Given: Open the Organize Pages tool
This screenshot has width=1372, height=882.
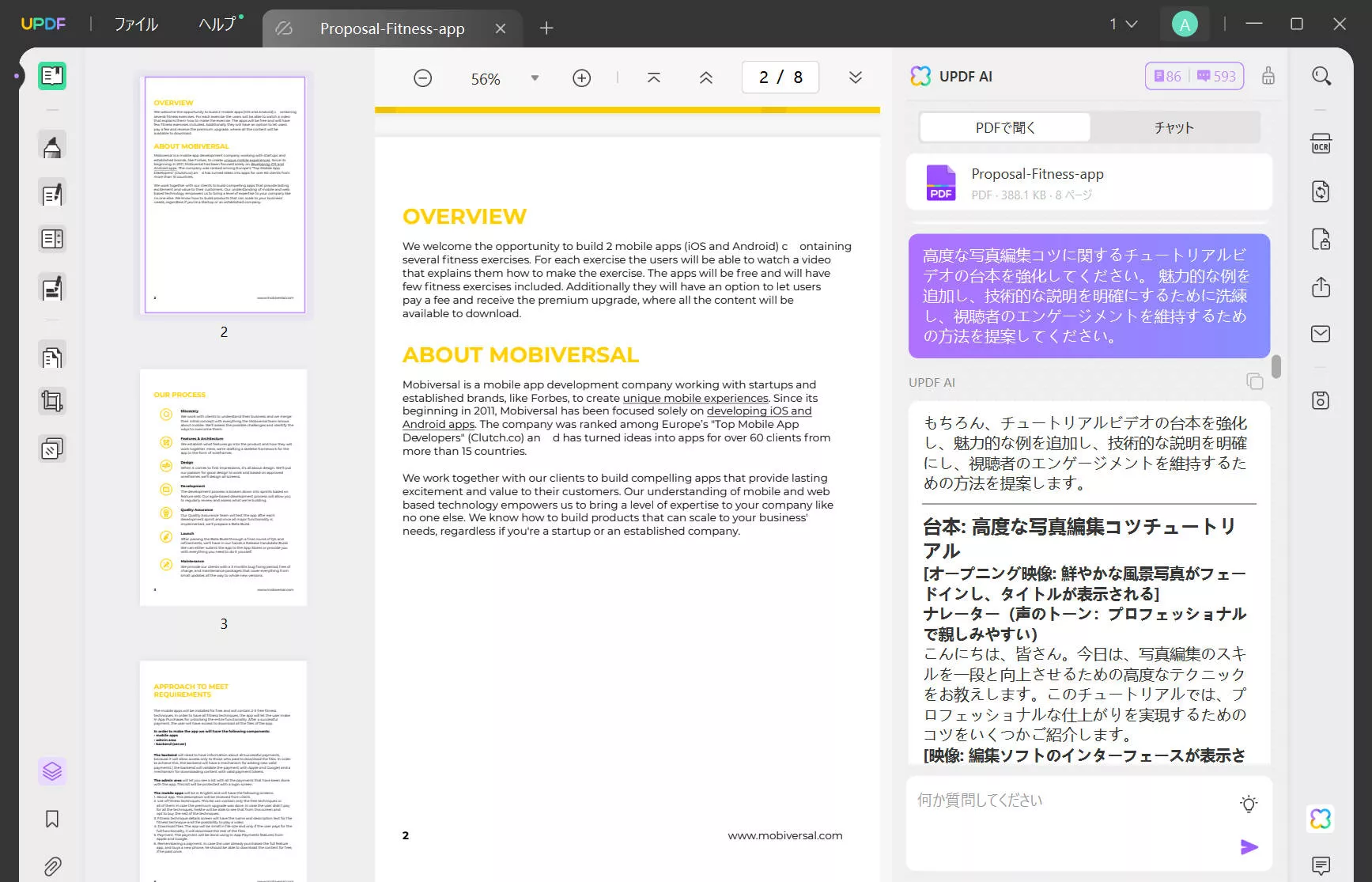Looking at the screenshot, I should coord(52,358).
